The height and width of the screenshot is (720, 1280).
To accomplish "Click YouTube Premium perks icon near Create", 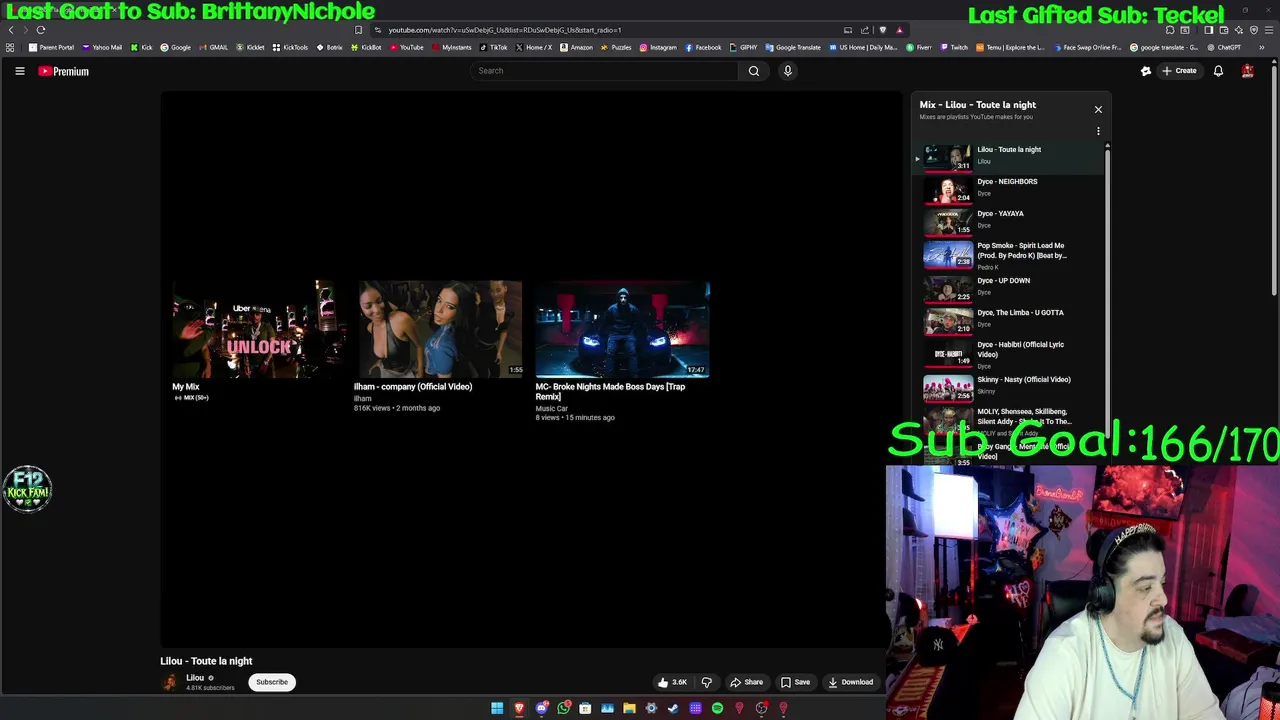I will point(1146,71).
